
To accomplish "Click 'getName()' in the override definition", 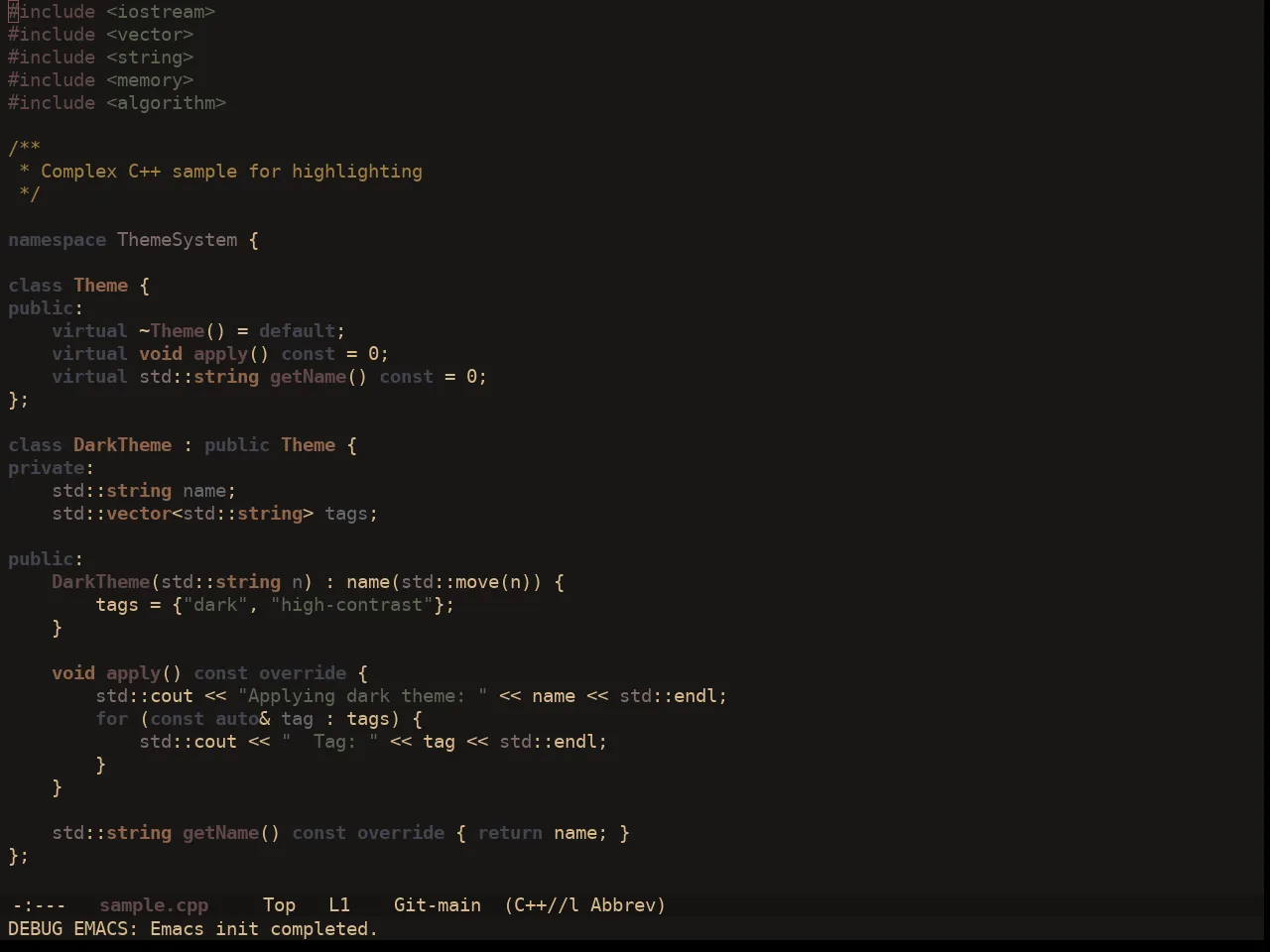I will click(x=232, y=833).
